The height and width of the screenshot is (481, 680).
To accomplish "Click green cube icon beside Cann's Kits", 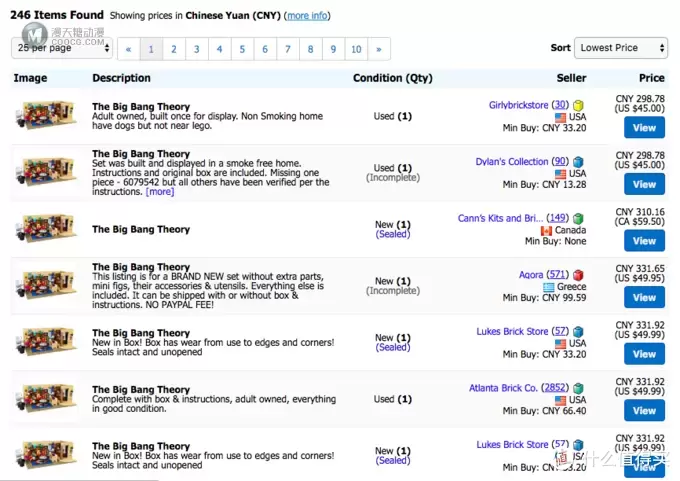I will pos(578,219).
